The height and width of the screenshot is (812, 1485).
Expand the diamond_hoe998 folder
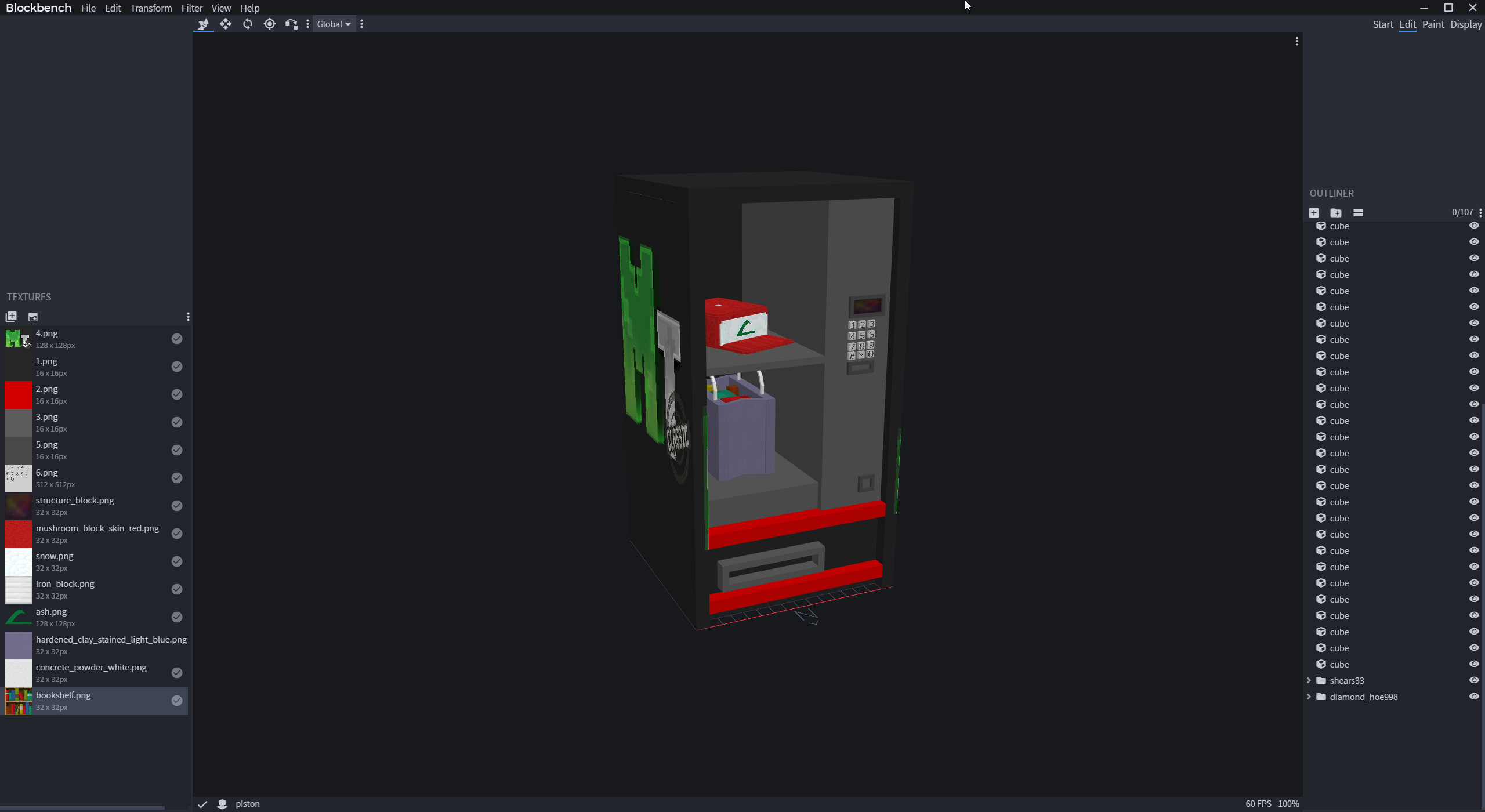click(x=1309, y=697)
